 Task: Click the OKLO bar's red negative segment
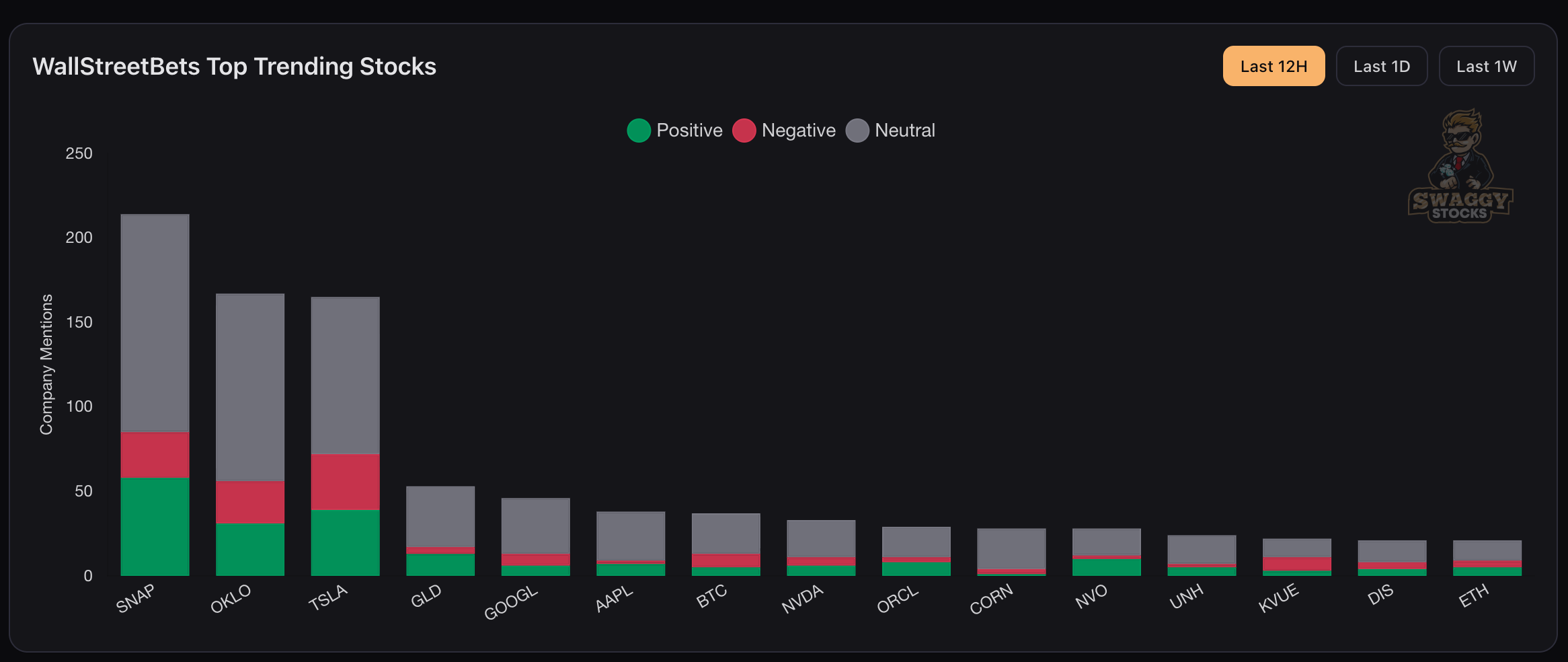[x=250, y=502]
